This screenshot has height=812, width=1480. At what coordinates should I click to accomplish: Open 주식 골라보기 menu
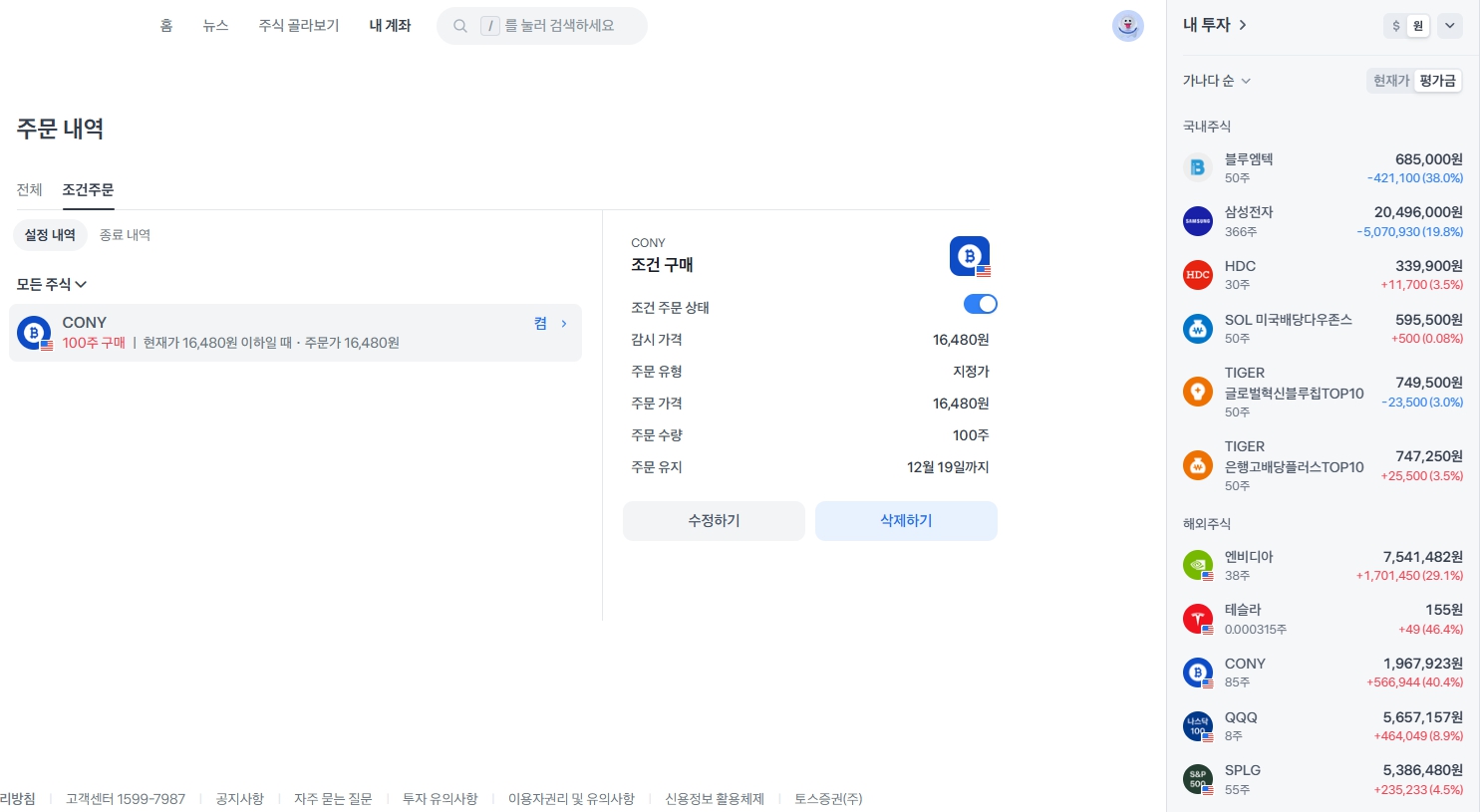(x=299, y=26)
